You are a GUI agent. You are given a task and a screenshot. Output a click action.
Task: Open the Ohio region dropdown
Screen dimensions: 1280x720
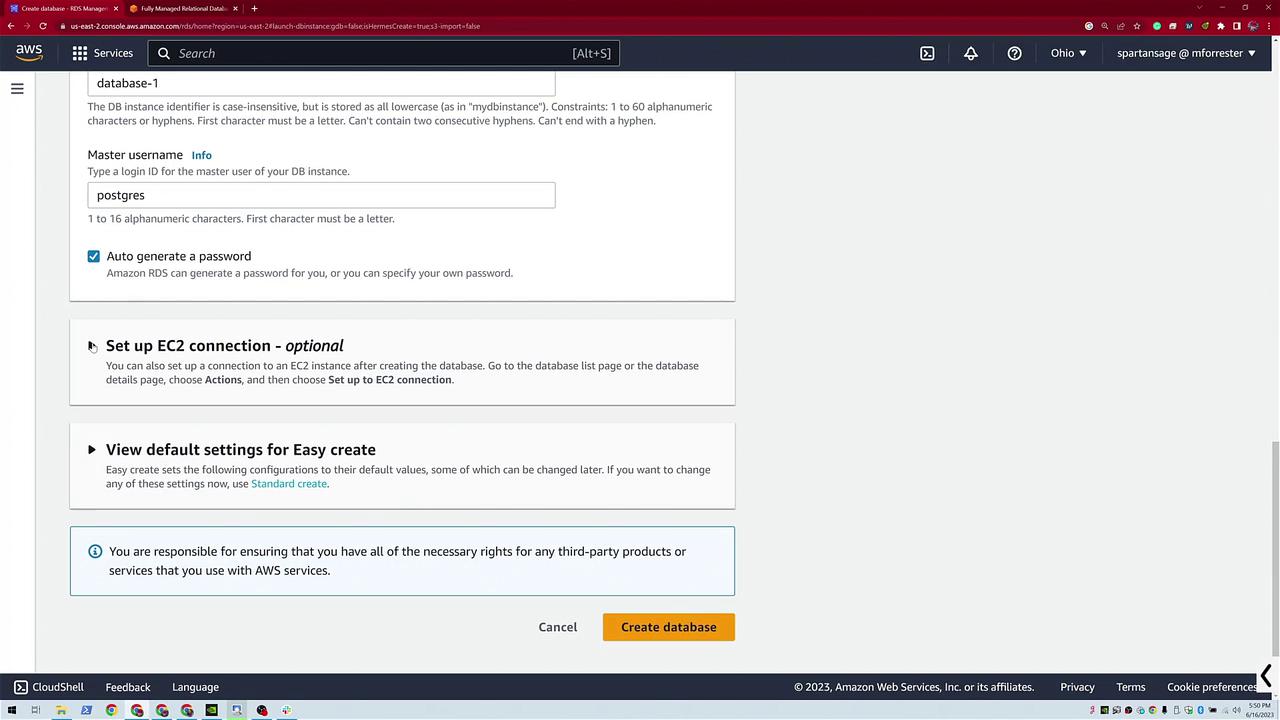(1068, 53)
